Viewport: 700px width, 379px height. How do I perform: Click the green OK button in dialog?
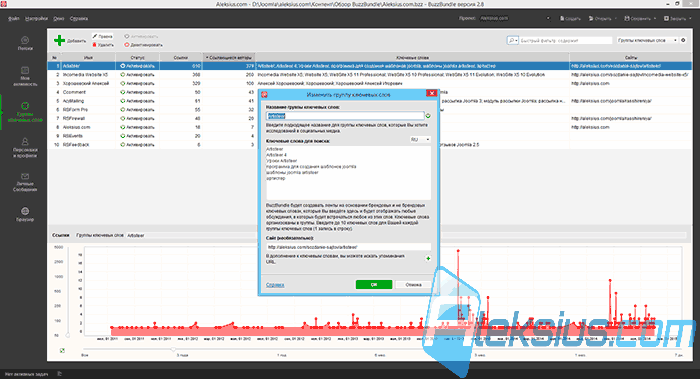[x=374, y=285]
